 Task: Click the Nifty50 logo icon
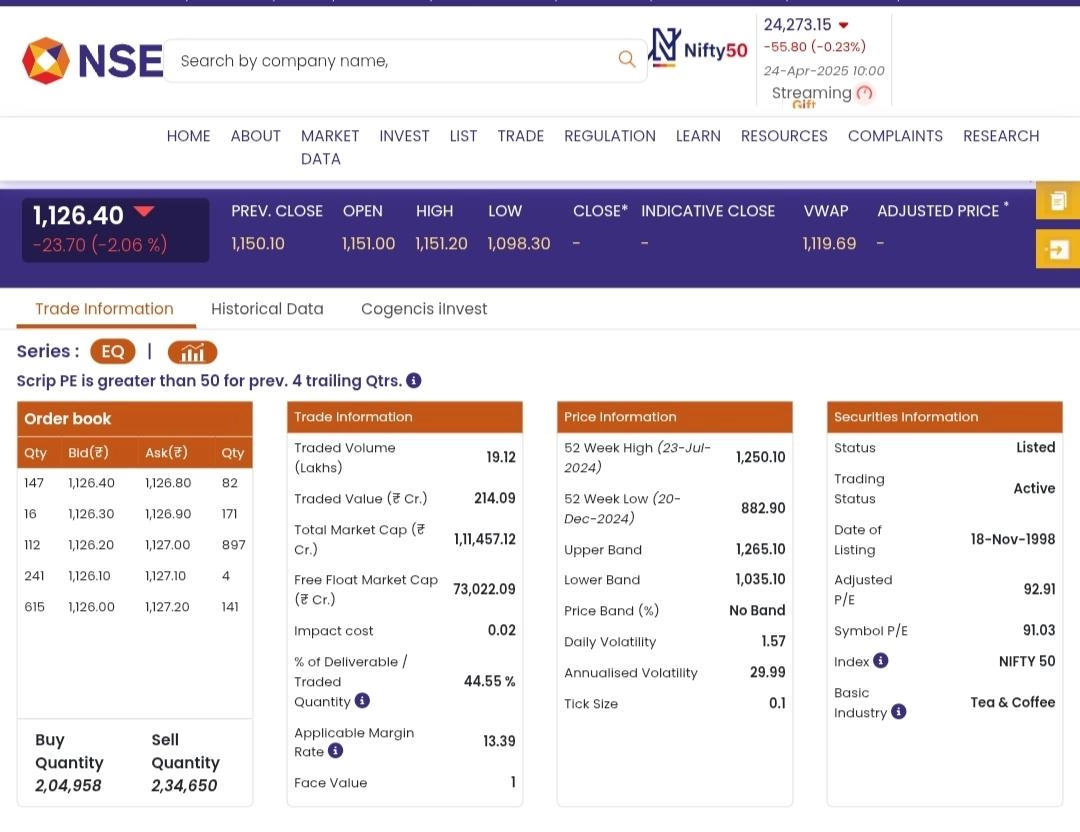pyautogui.click(x=698, y=48)
